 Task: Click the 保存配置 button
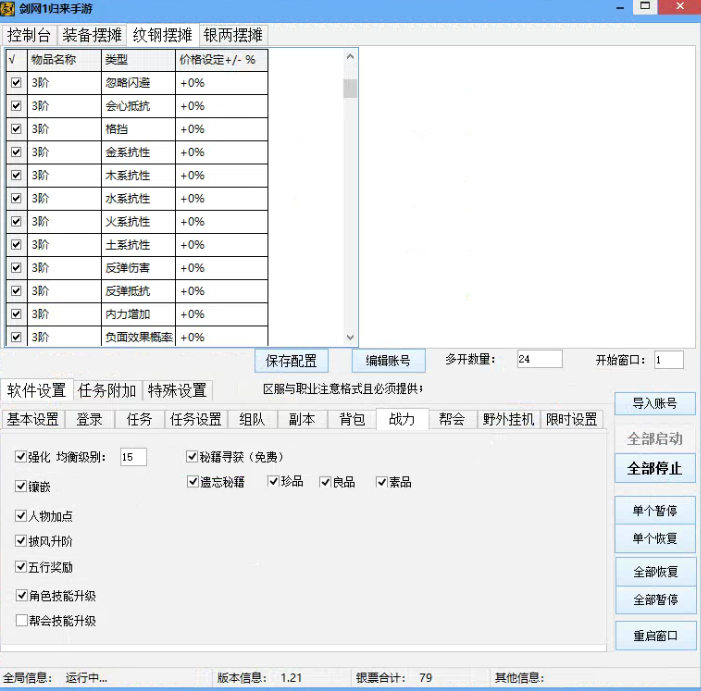(x=291, y=361)
